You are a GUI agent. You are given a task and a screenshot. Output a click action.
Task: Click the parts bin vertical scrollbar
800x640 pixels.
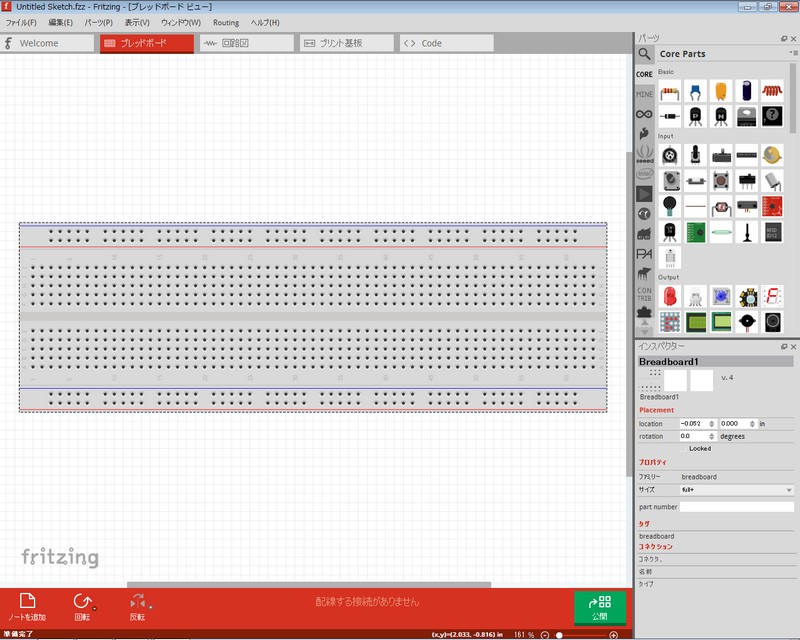click(793, 99)
